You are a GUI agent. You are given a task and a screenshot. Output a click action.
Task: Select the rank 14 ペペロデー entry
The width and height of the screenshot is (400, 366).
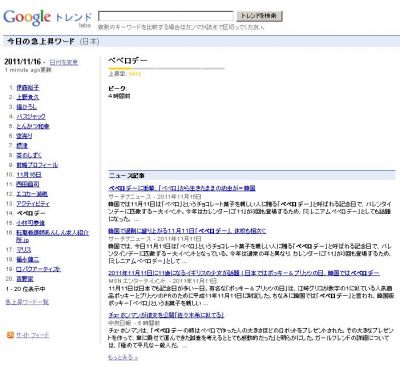31,213
